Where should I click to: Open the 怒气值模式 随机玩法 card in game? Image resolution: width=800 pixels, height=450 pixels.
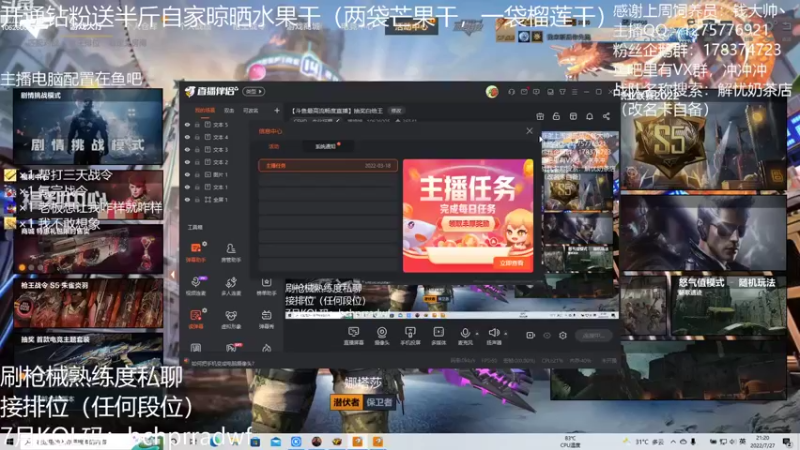coord(728,306)
